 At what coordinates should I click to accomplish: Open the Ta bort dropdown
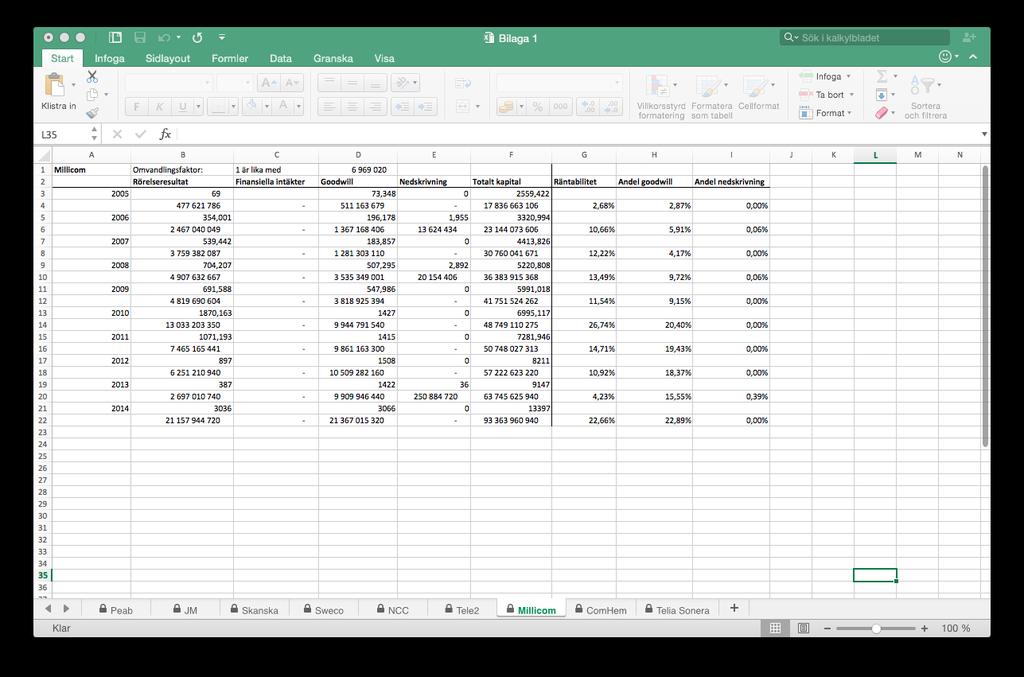tap(827, 95)
